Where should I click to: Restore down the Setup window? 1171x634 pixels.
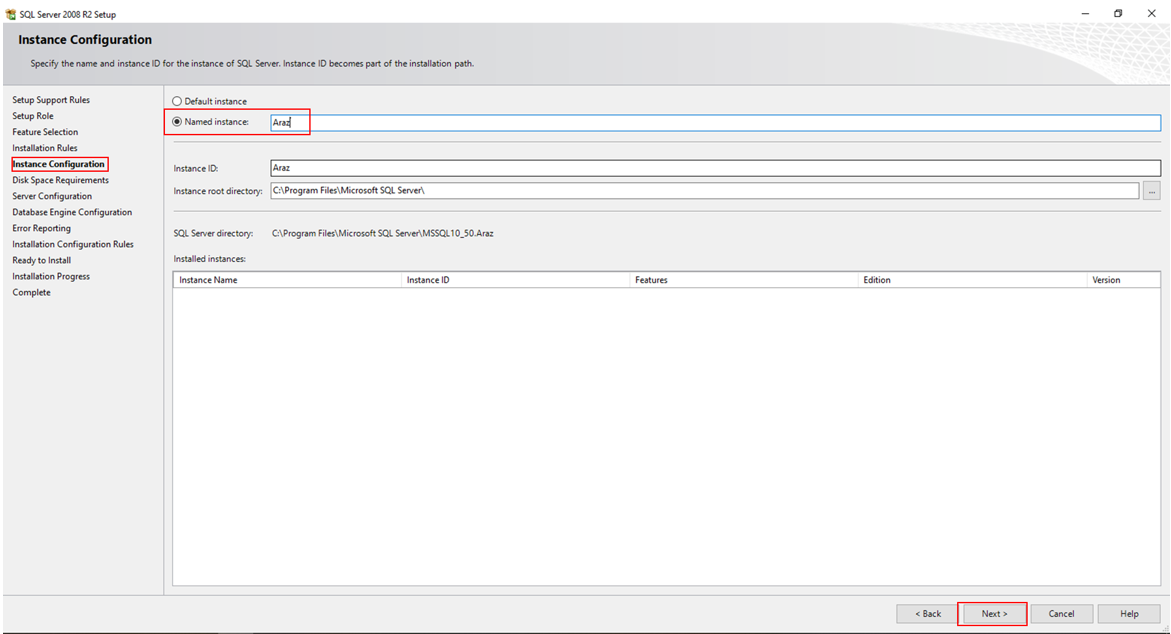tap(1118, 13)
